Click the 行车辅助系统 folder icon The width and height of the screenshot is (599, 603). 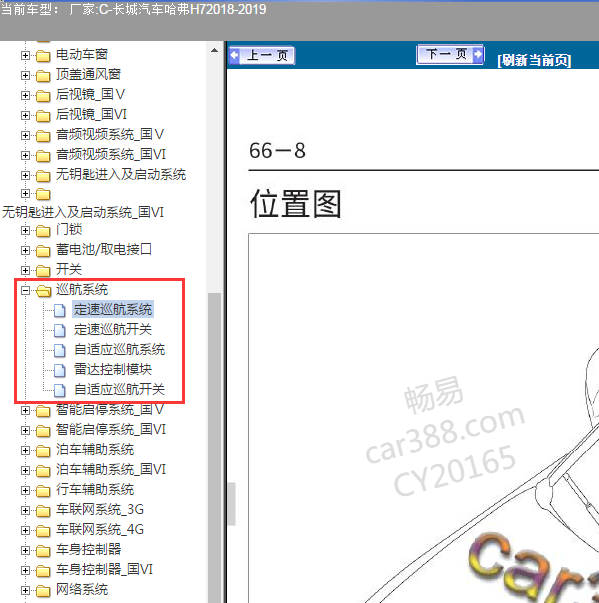[43, 491]
